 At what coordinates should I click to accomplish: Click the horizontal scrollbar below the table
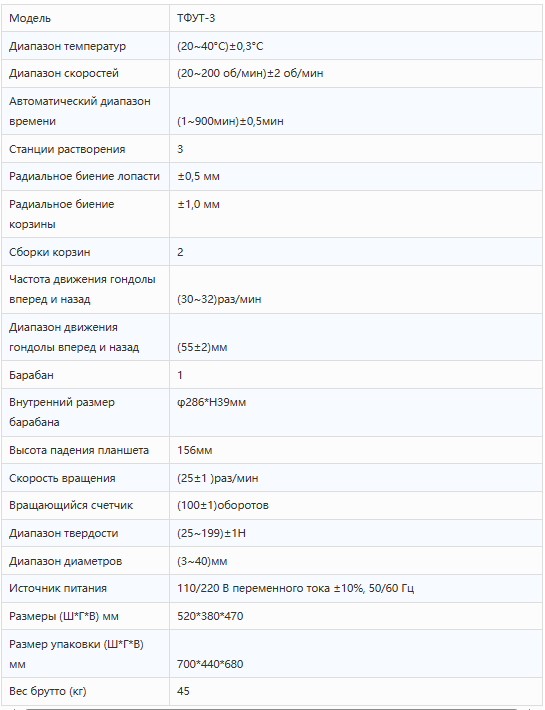coord(271,708)
